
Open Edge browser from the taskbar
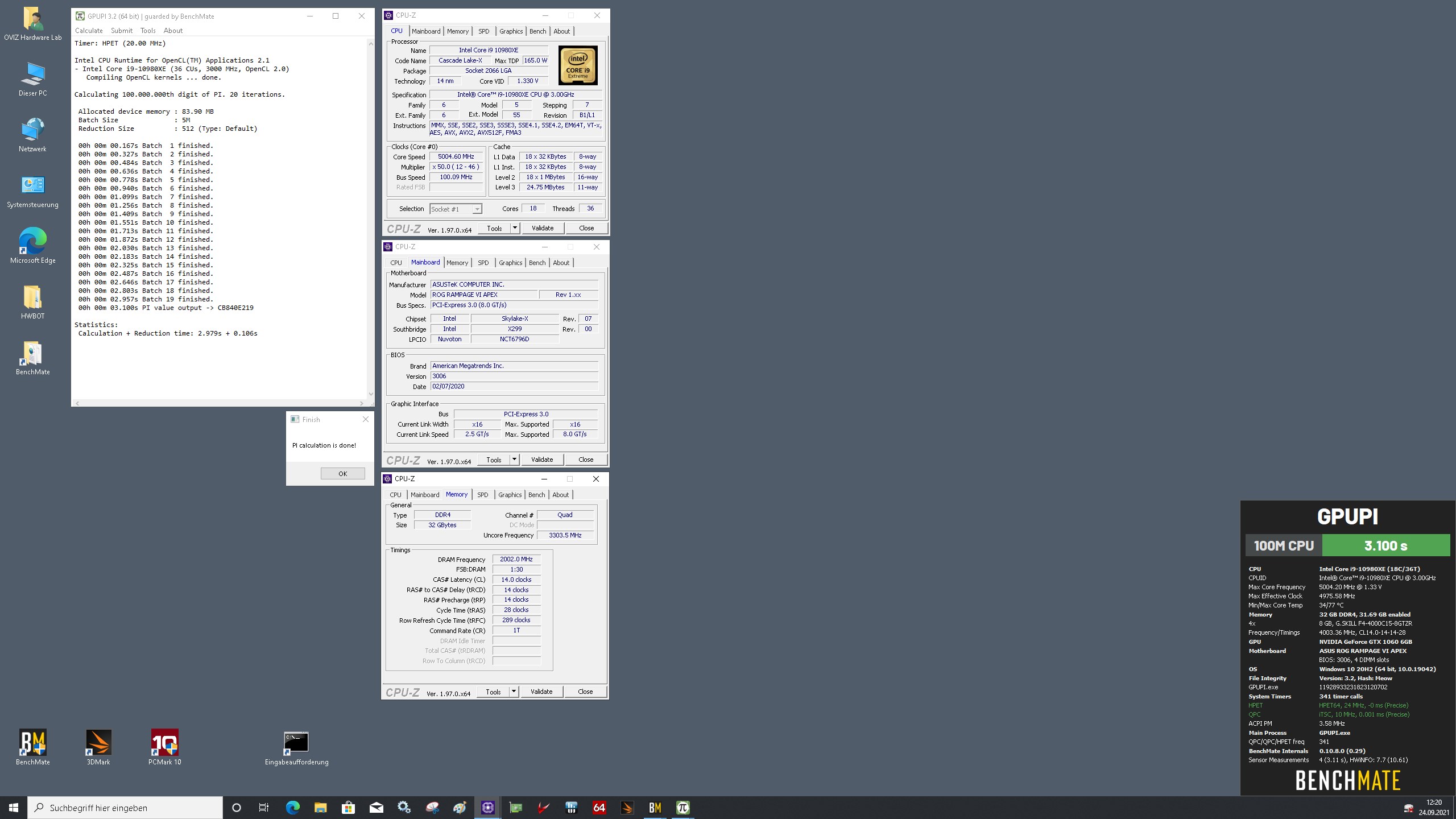pos(292,808)
